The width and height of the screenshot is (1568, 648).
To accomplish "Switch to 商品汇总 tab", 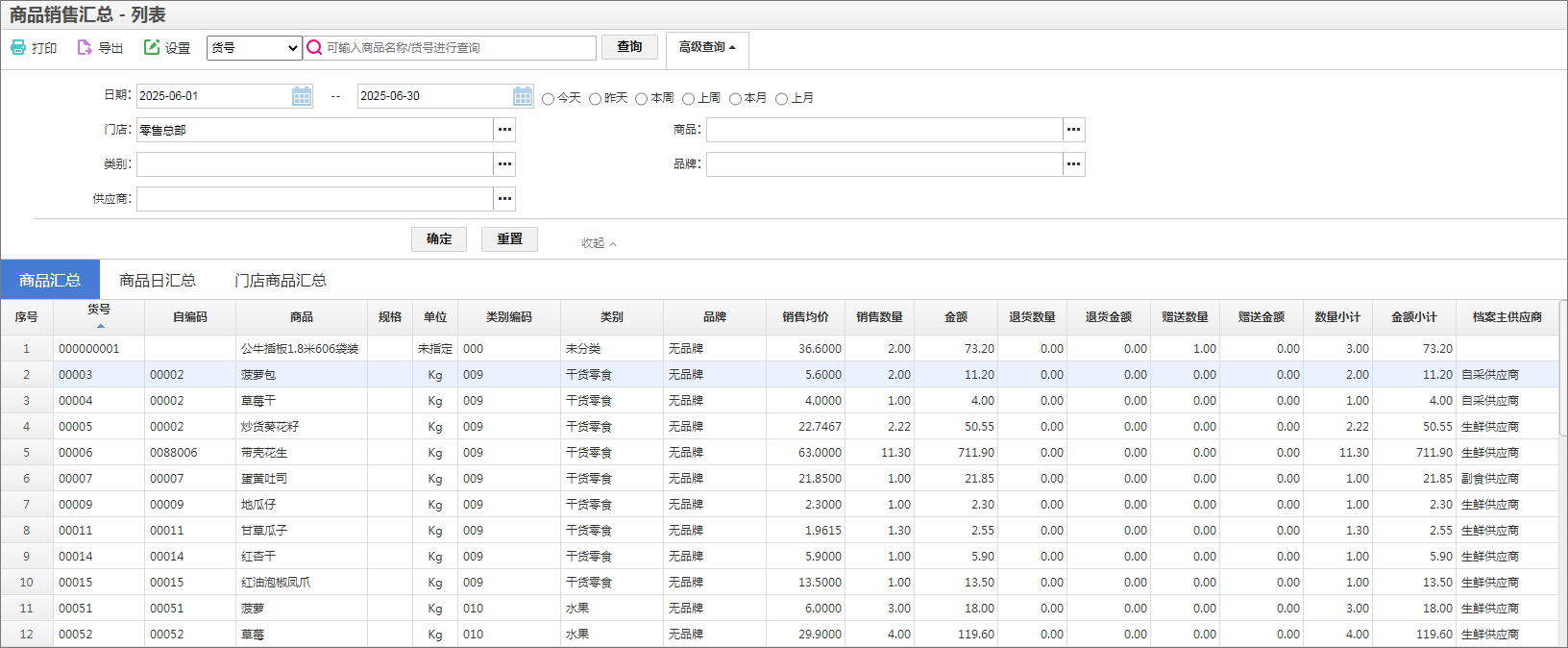I will pos(50,280).
